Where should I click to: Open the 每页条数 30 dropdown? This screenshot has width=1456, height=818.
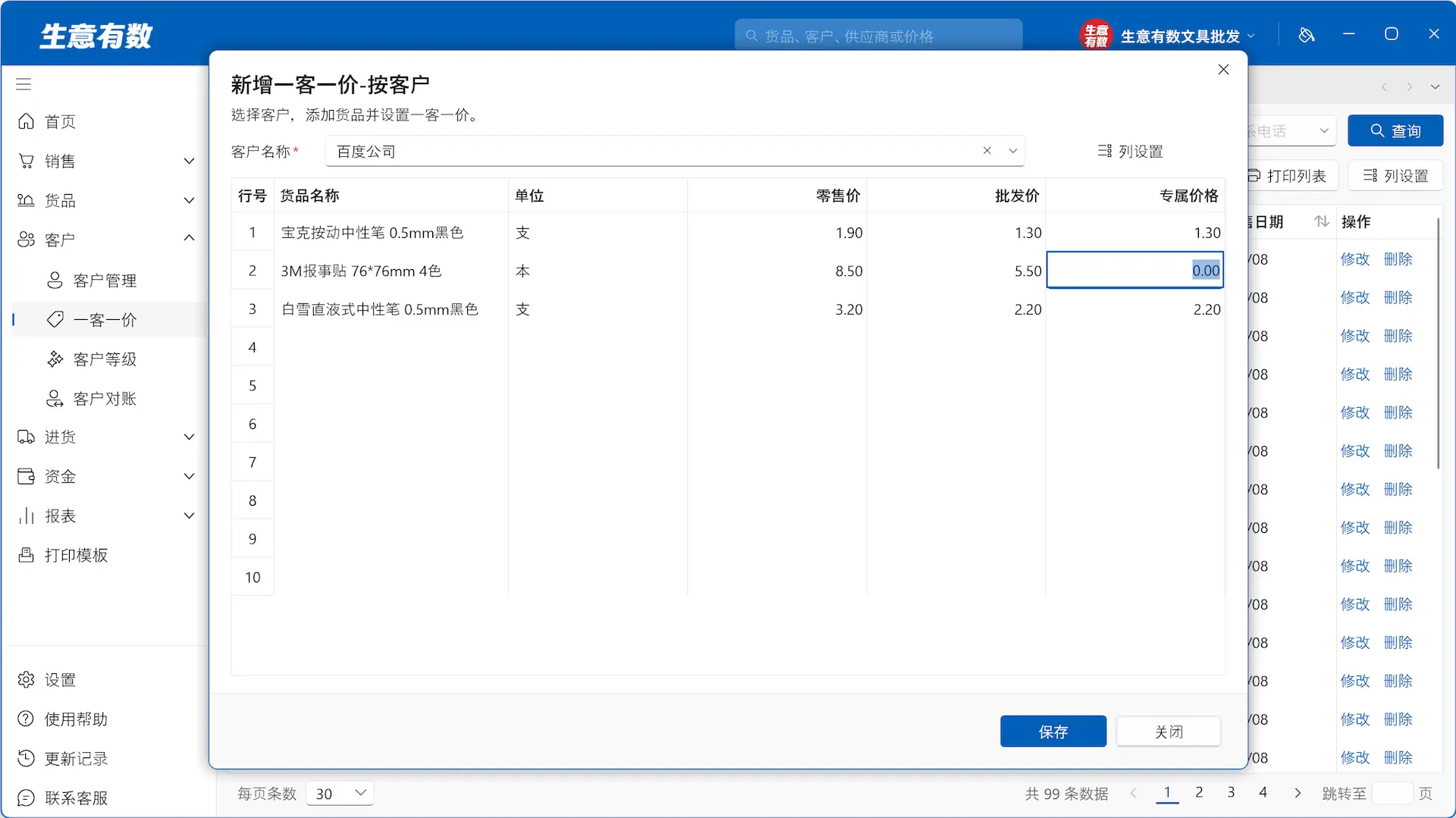(x=340, y=793)
